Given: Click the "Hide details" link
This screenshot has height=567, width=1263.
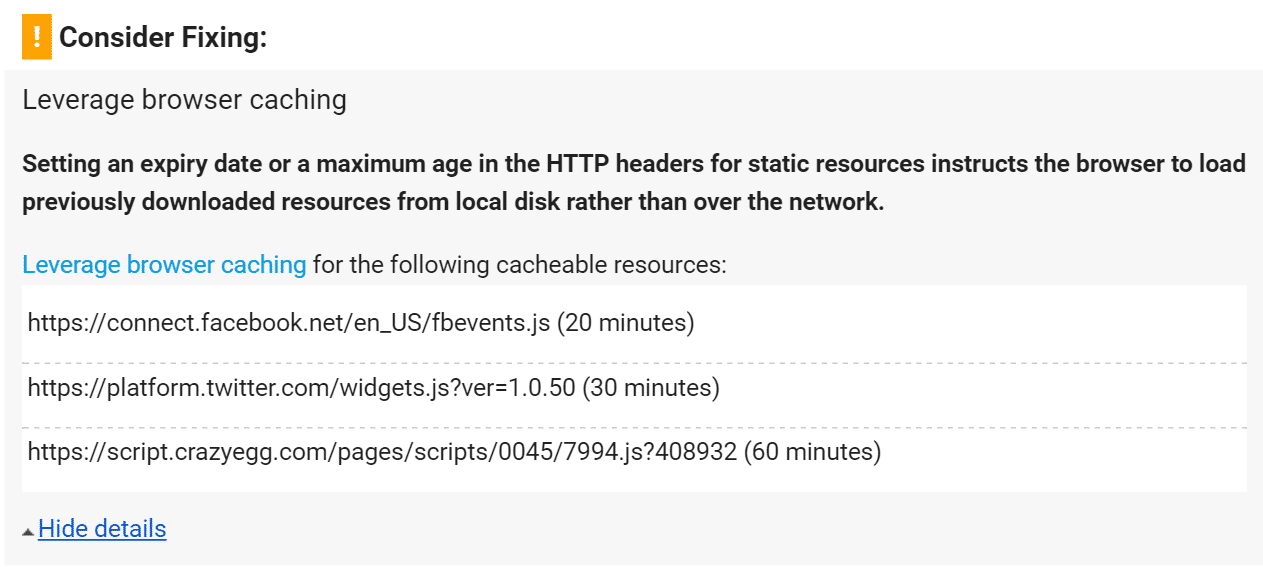Looking at the screenshot, I should click(102, 529).
